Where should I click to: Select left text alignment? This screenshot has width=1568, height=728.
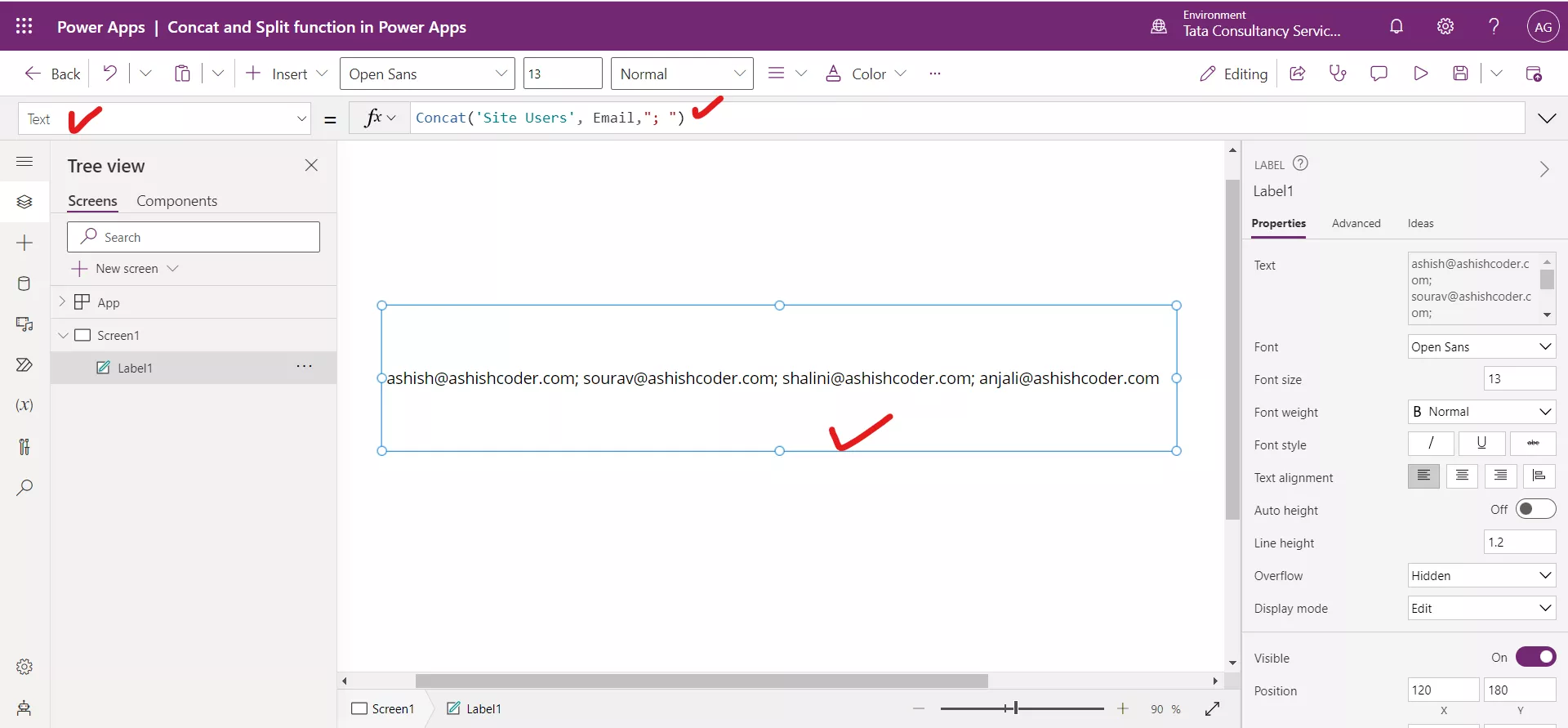pos(1423,476)
